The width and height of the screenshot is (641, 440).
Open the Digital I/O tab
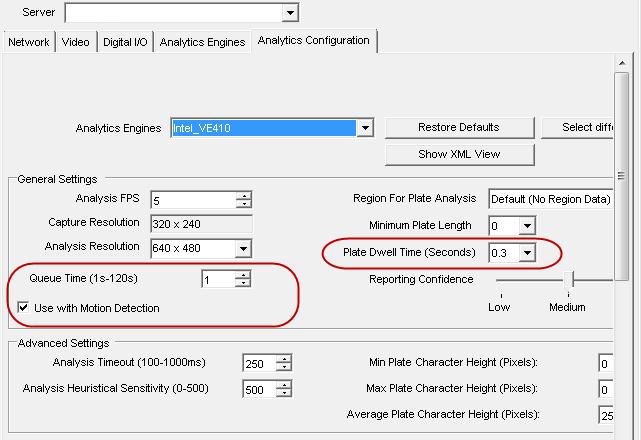[x=125, y=42]
